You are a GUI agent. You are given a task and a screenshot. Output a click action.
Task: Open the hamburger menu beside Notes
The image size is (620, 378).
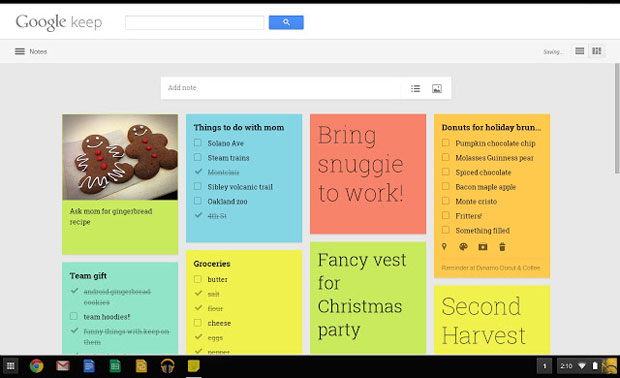click(x=20, y=51)
